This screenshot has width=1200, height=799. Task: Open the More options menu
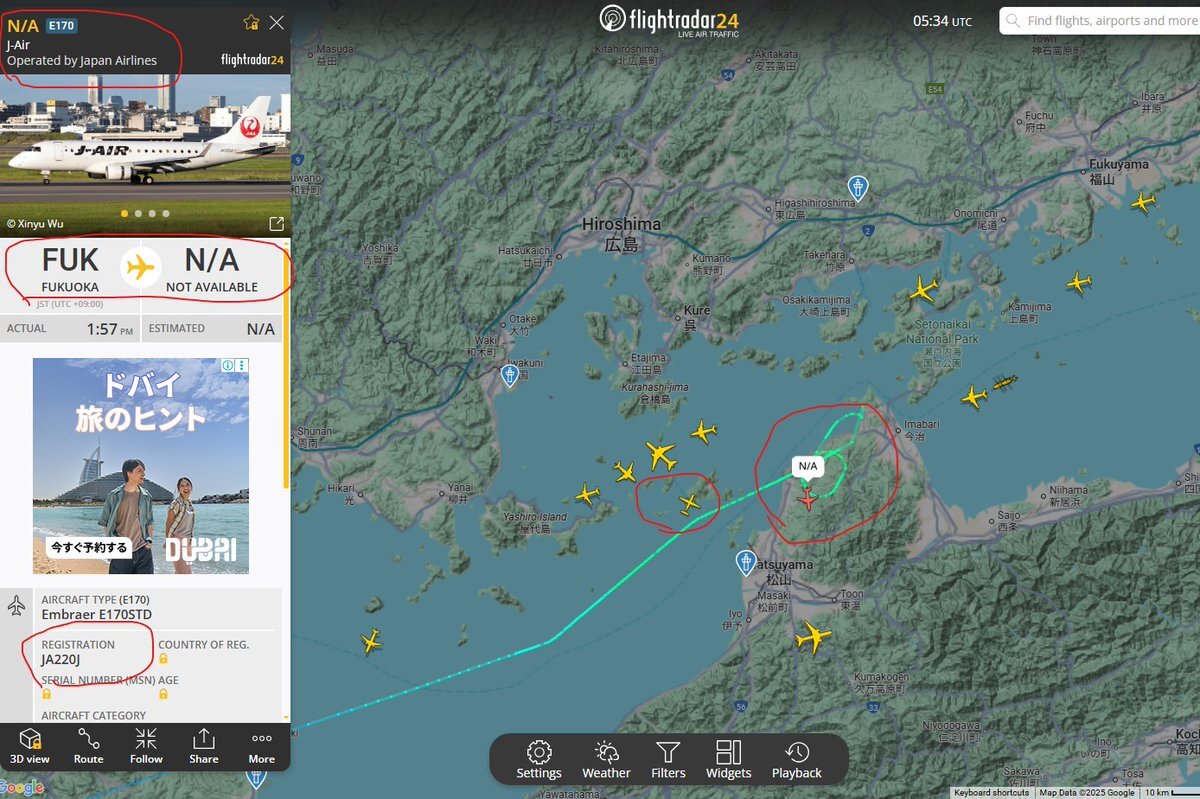(x=261, y=746)
